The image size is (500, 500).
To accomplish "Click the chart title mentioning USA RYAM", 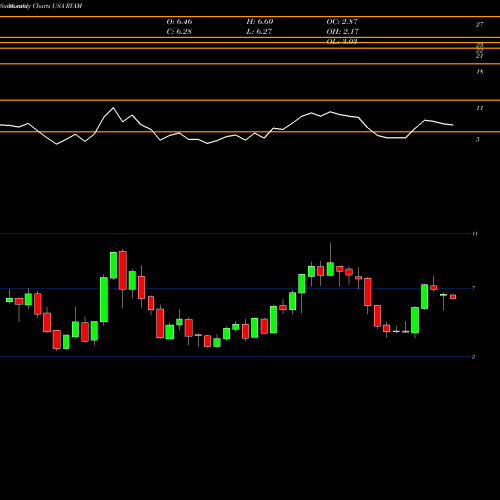I will click(x=41, y=6).
